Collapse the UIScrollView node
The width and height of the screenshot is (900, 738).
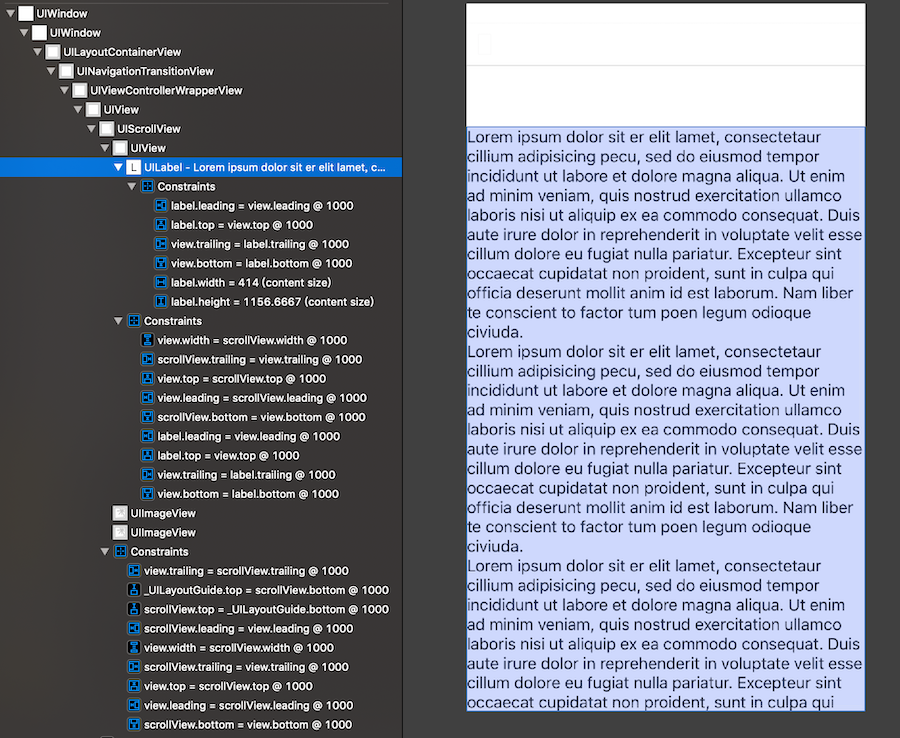[x=91, y=129]
